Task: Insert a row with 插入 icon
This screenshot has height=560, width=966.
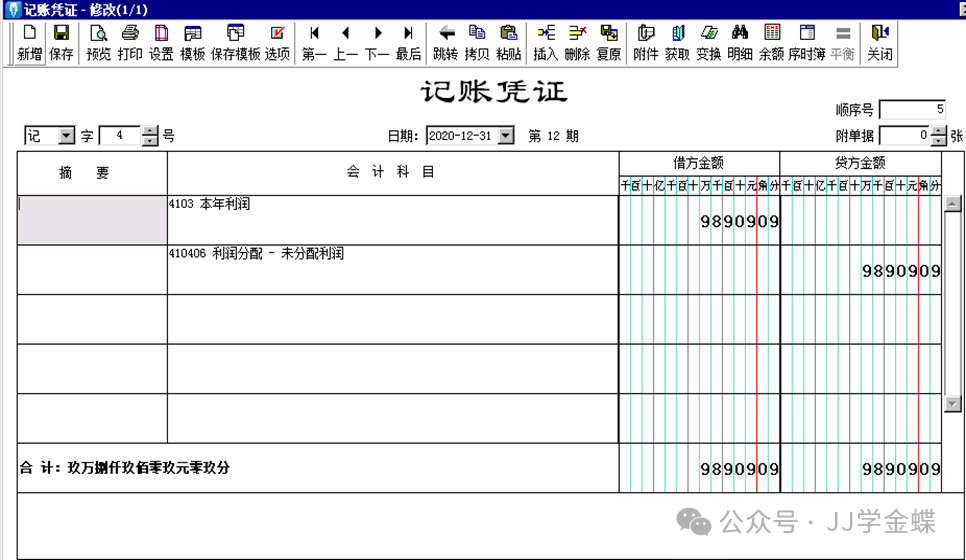Action: [x=545, y=42]
